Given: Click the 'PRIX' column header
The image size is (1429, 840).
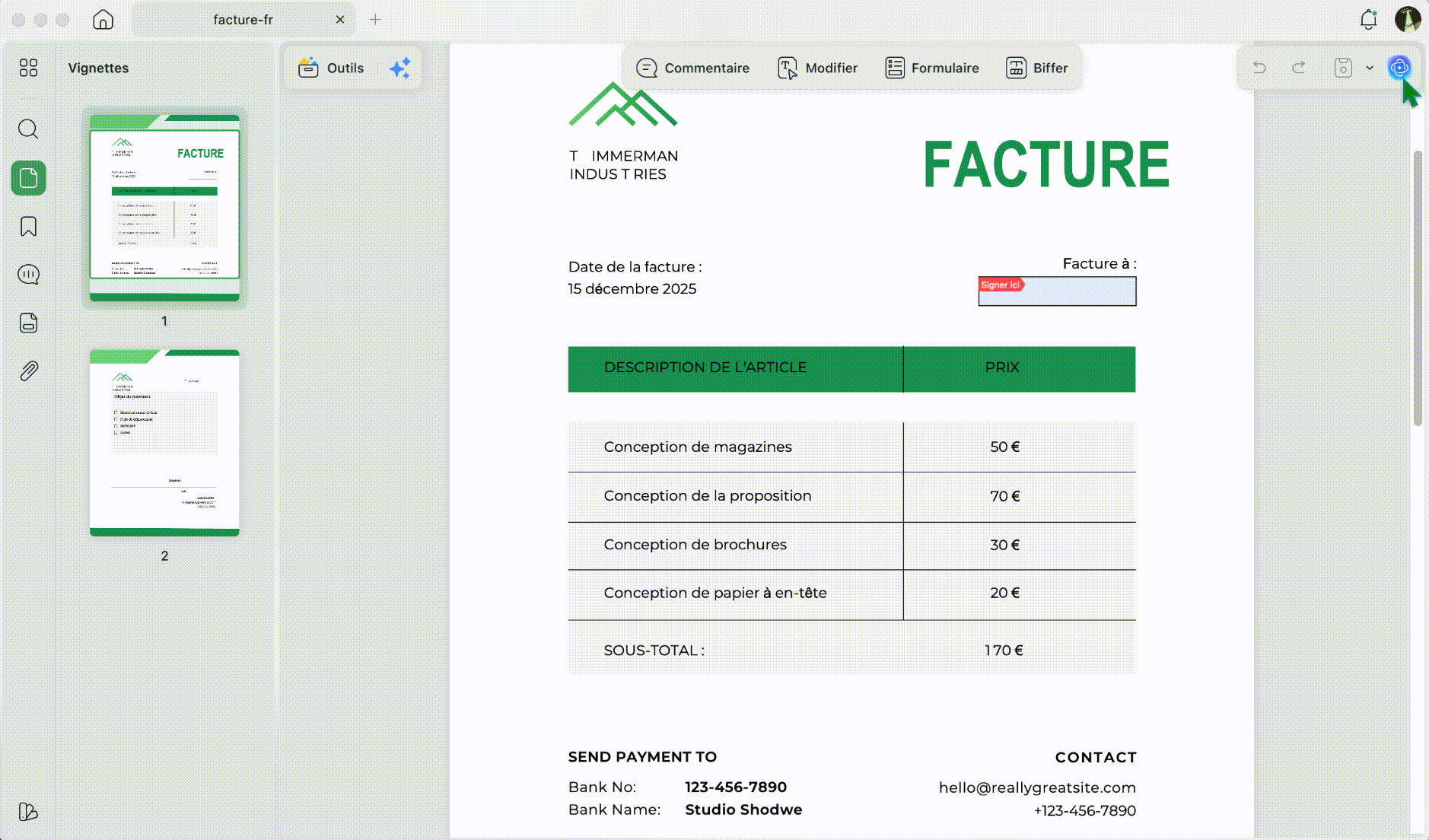Looking at the screenshot, I should pos(1001,367).
